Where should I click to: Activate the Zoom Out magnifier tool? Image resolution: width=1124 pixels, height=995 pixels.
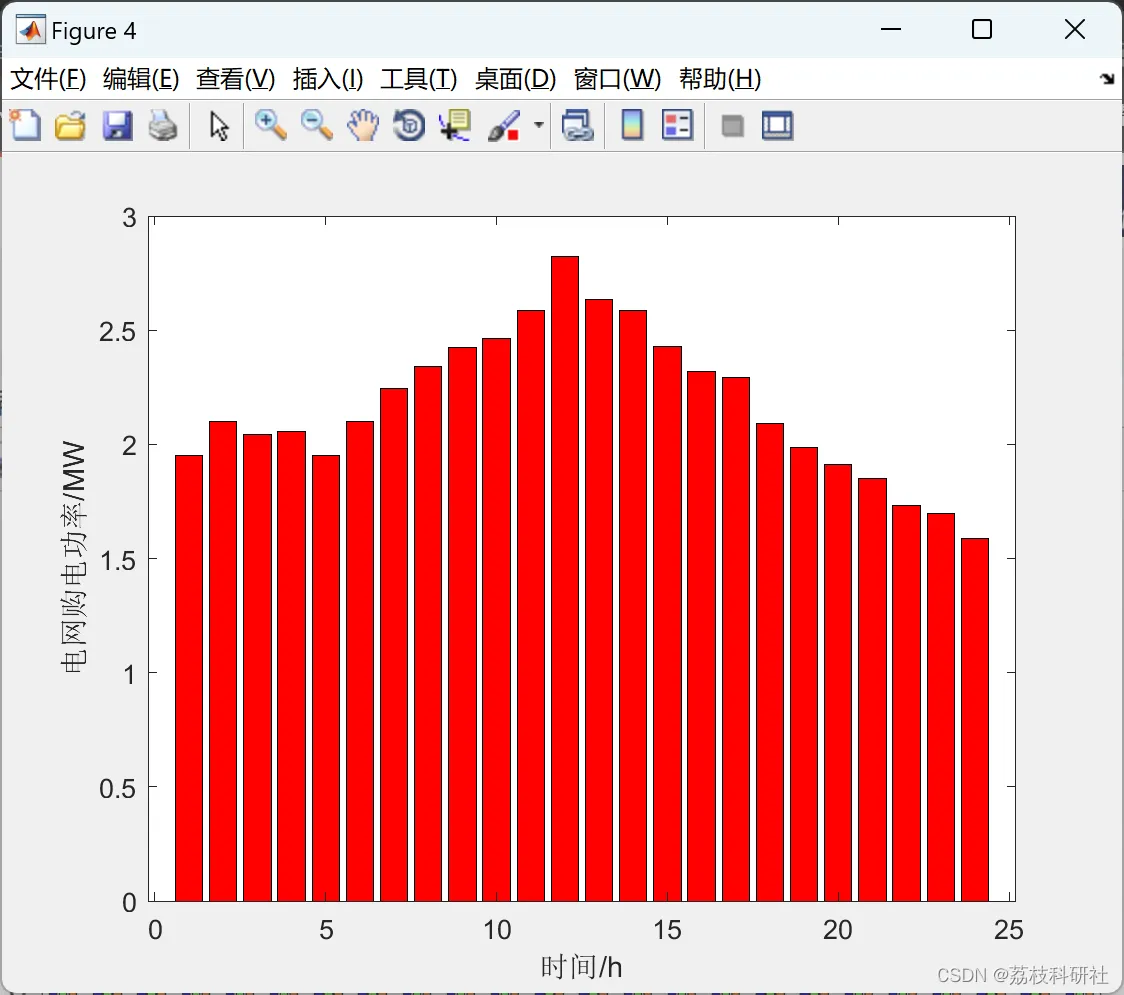tap(316, 125)
